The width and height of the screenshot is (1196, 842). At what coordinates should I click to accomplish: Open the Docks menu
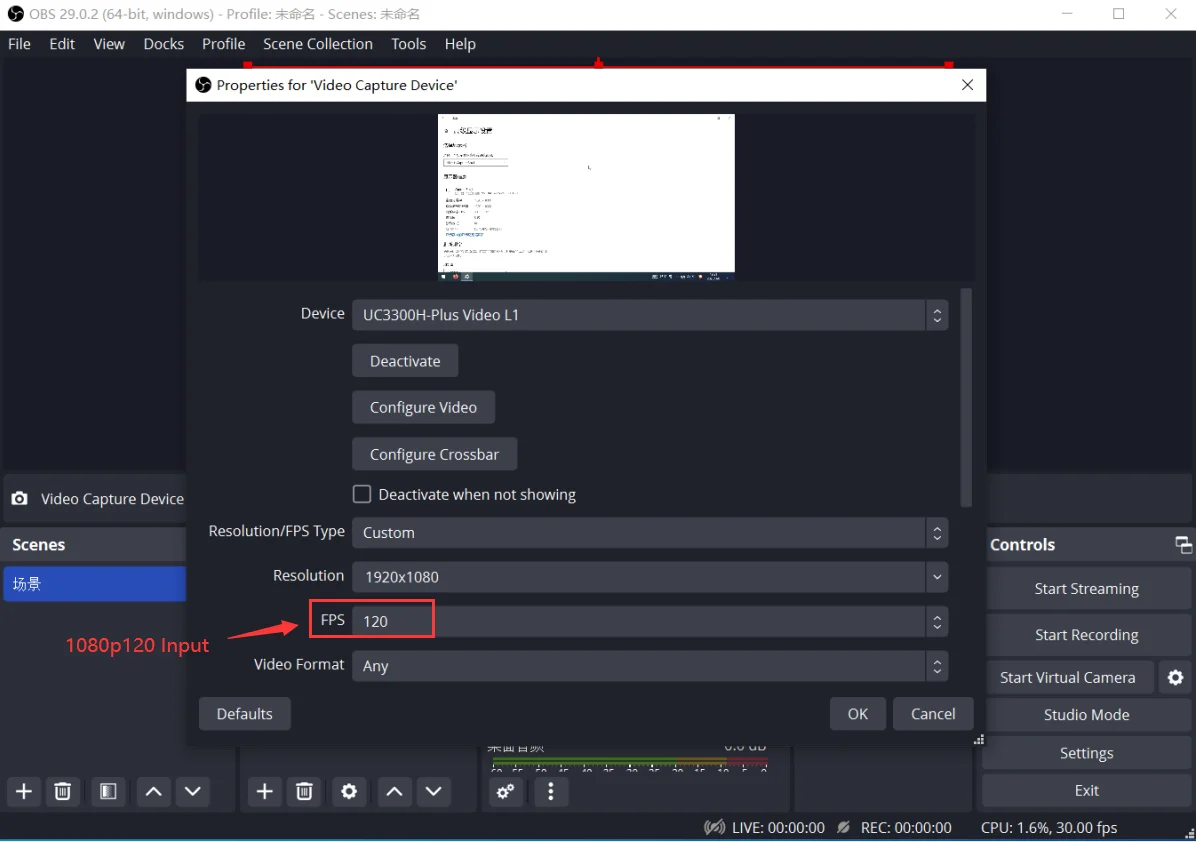click(x=163, y=43)
